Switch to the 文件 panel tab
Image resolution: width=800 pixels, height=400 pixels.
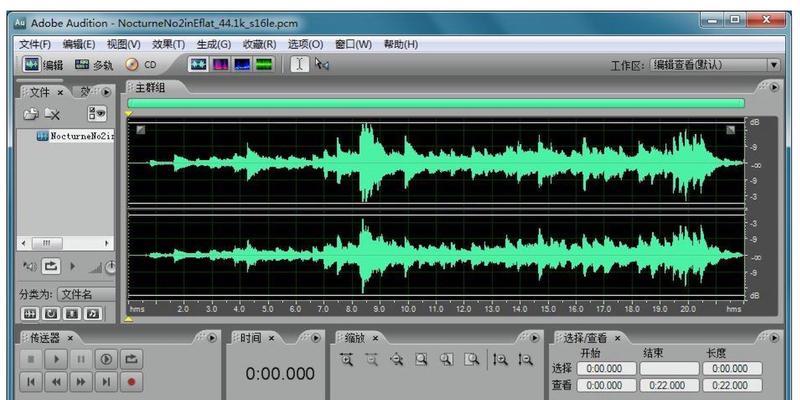(39, 92)
